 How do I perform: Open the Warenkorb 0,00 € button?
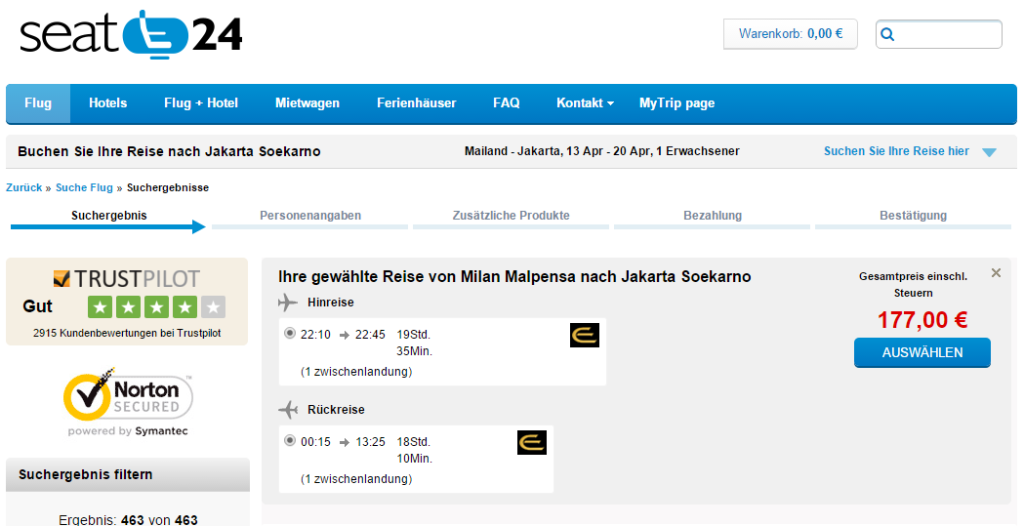790,34
